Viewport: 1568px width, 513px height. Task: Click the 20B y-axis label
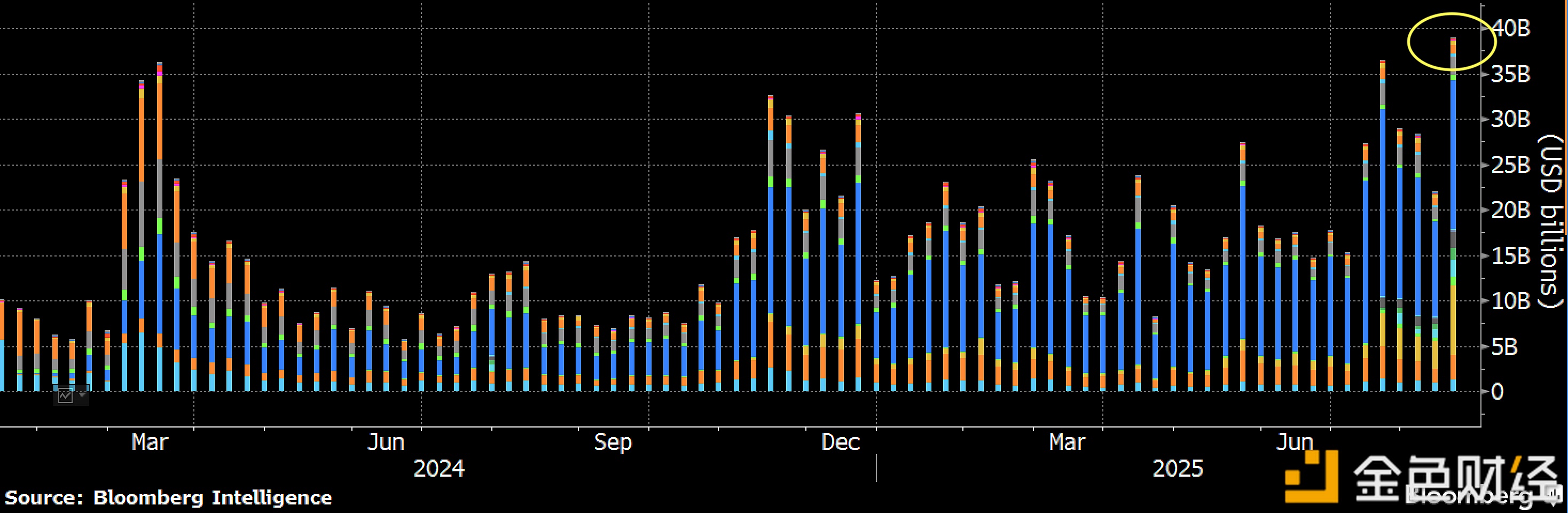click(1511, 210)
